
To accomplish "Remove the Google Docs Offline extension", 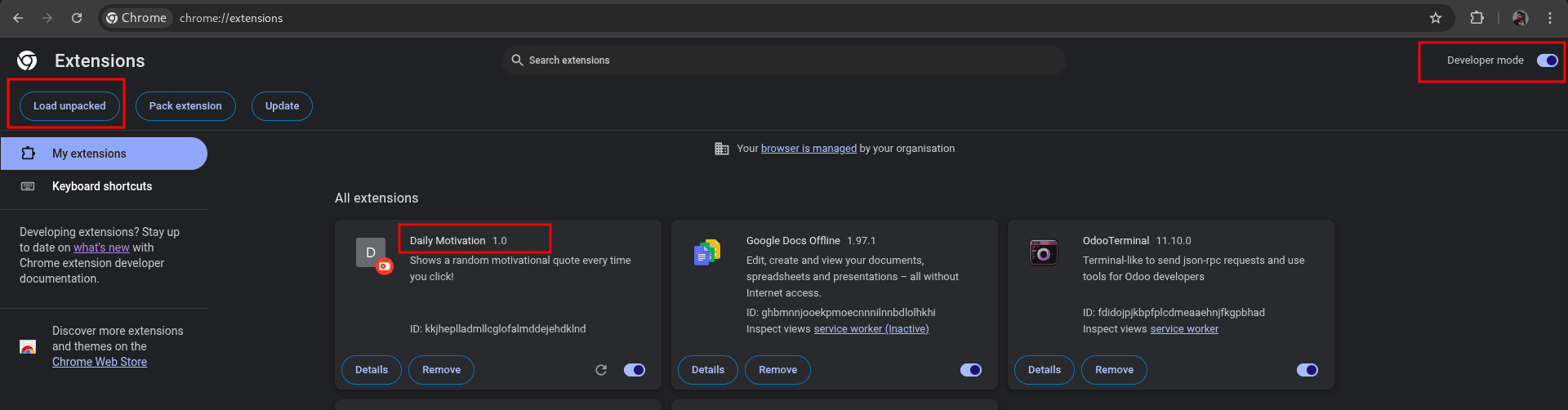I will (x=777, y=370).
